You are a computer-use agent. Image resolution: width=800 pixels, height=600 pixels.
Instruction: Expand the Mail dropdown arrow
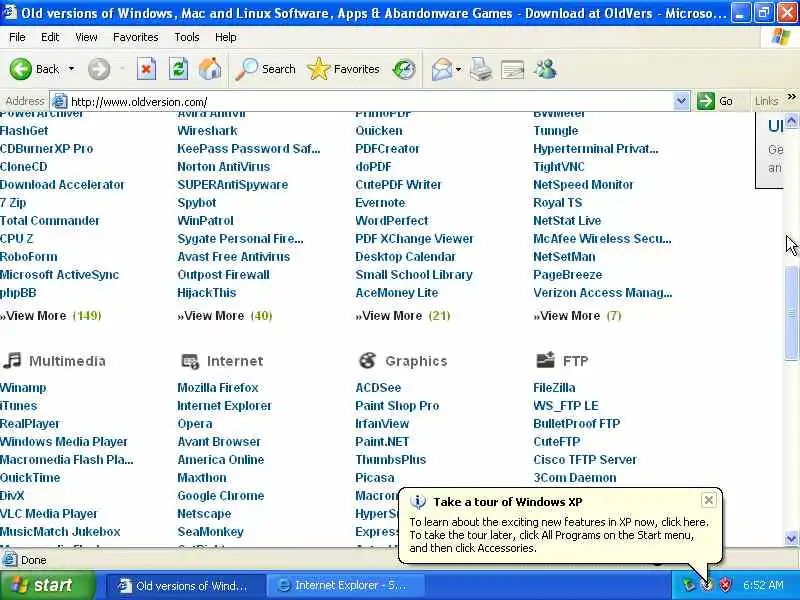coord(458,69)
